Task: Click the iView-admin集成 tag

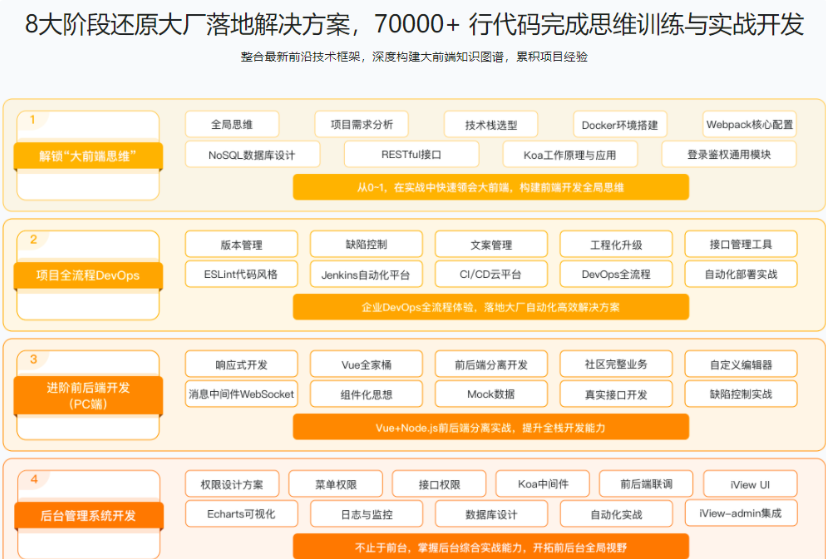Action: tap(741, 514)
